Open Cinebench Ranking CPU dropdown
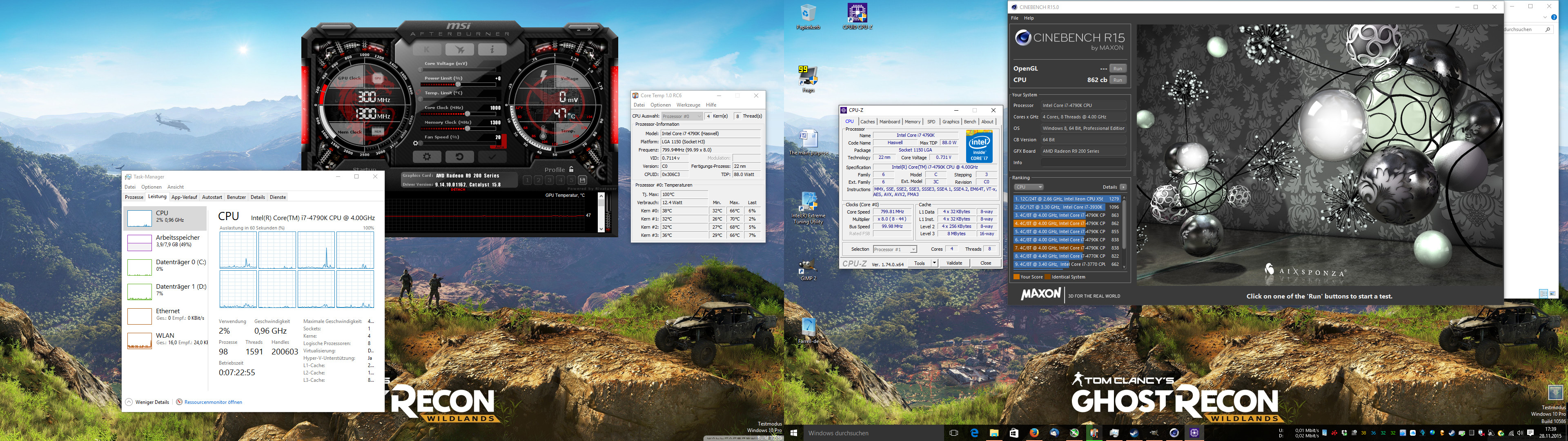Screen dimensions: 1568x441 (1029, 187)
